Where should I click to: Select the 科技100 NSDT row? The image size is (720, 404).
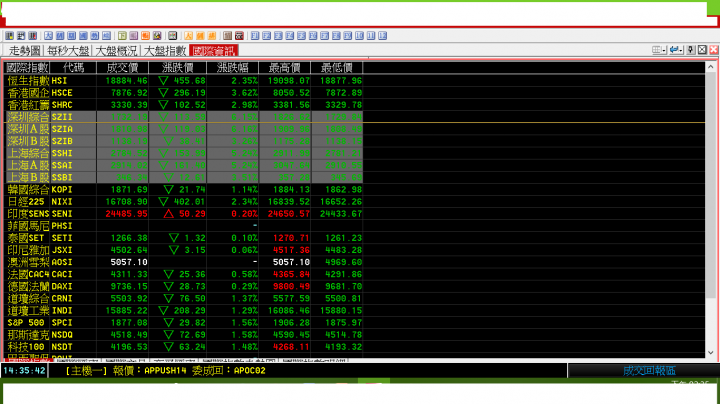pyautogui.click(x=184, y=347)
